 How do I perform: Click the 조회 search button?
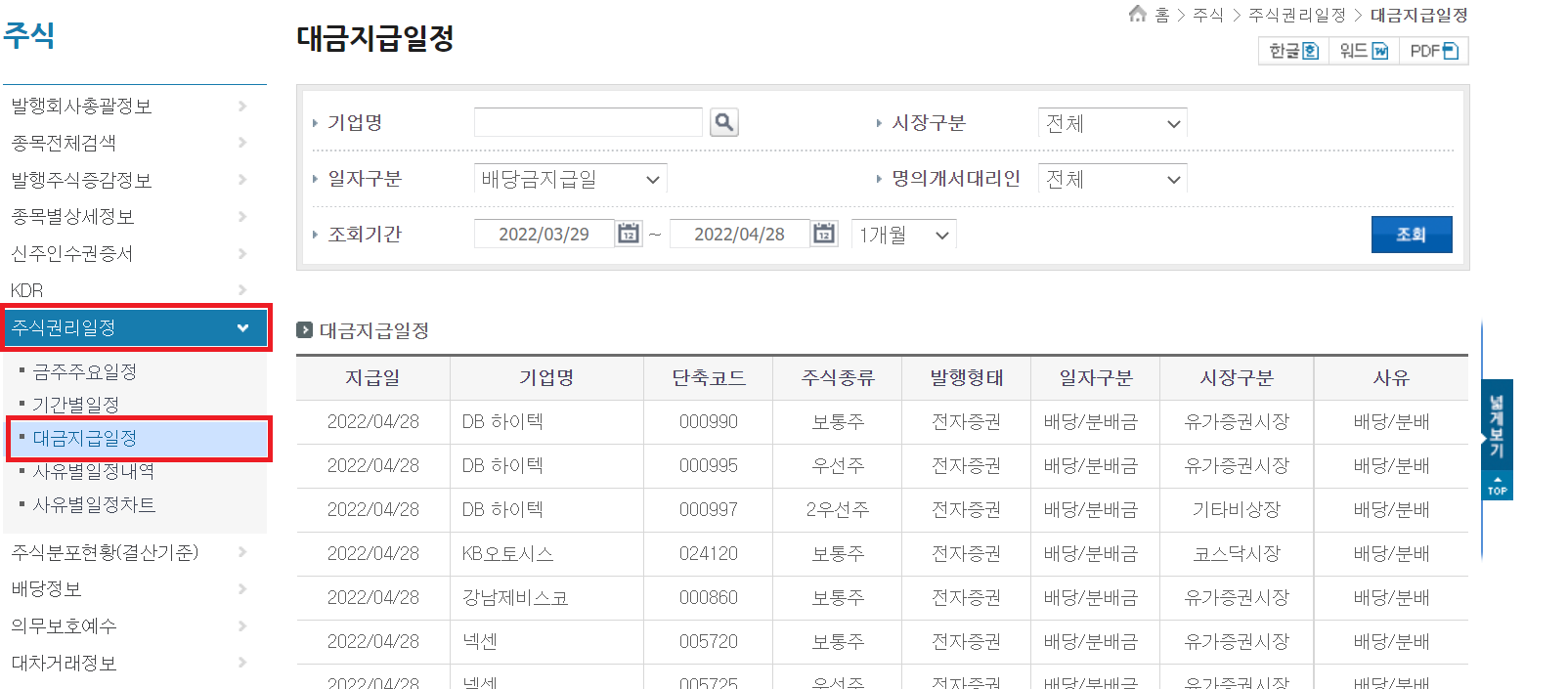[x=1411, y=235]
